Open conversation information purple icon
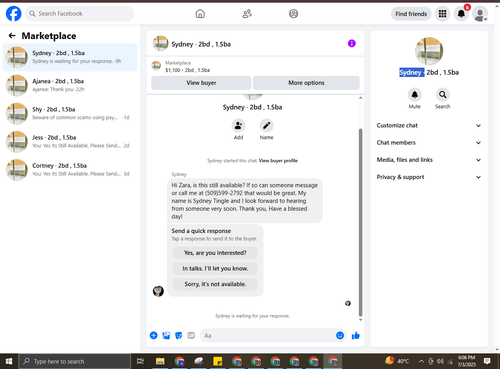This screenshot has width=500, height=369. tap(352, 43)
